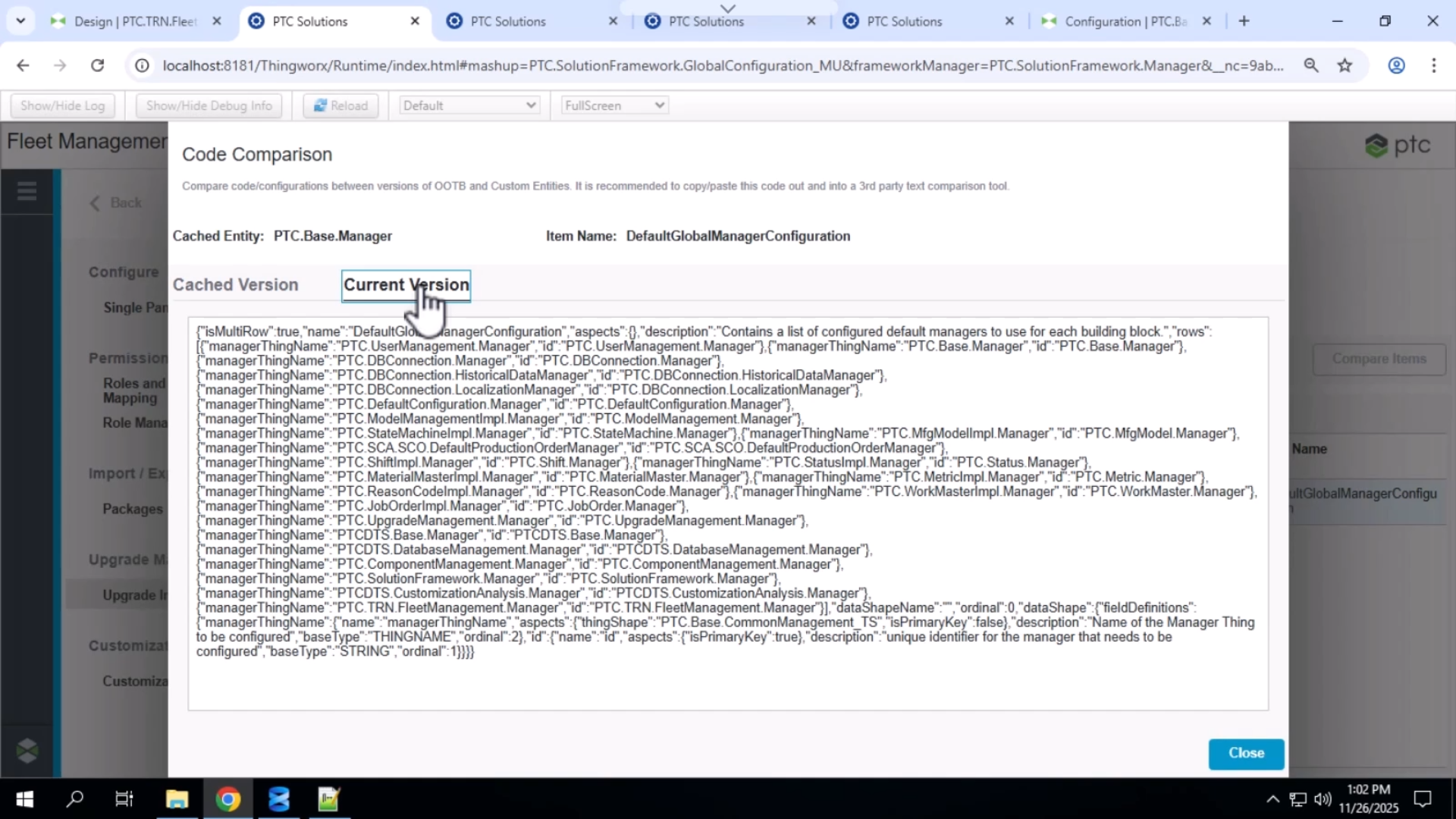Screen dimensions: 1456x819
Task: Click the Configure heading in the sidebar
Action: pyautogui.click(x=124, y=271)
